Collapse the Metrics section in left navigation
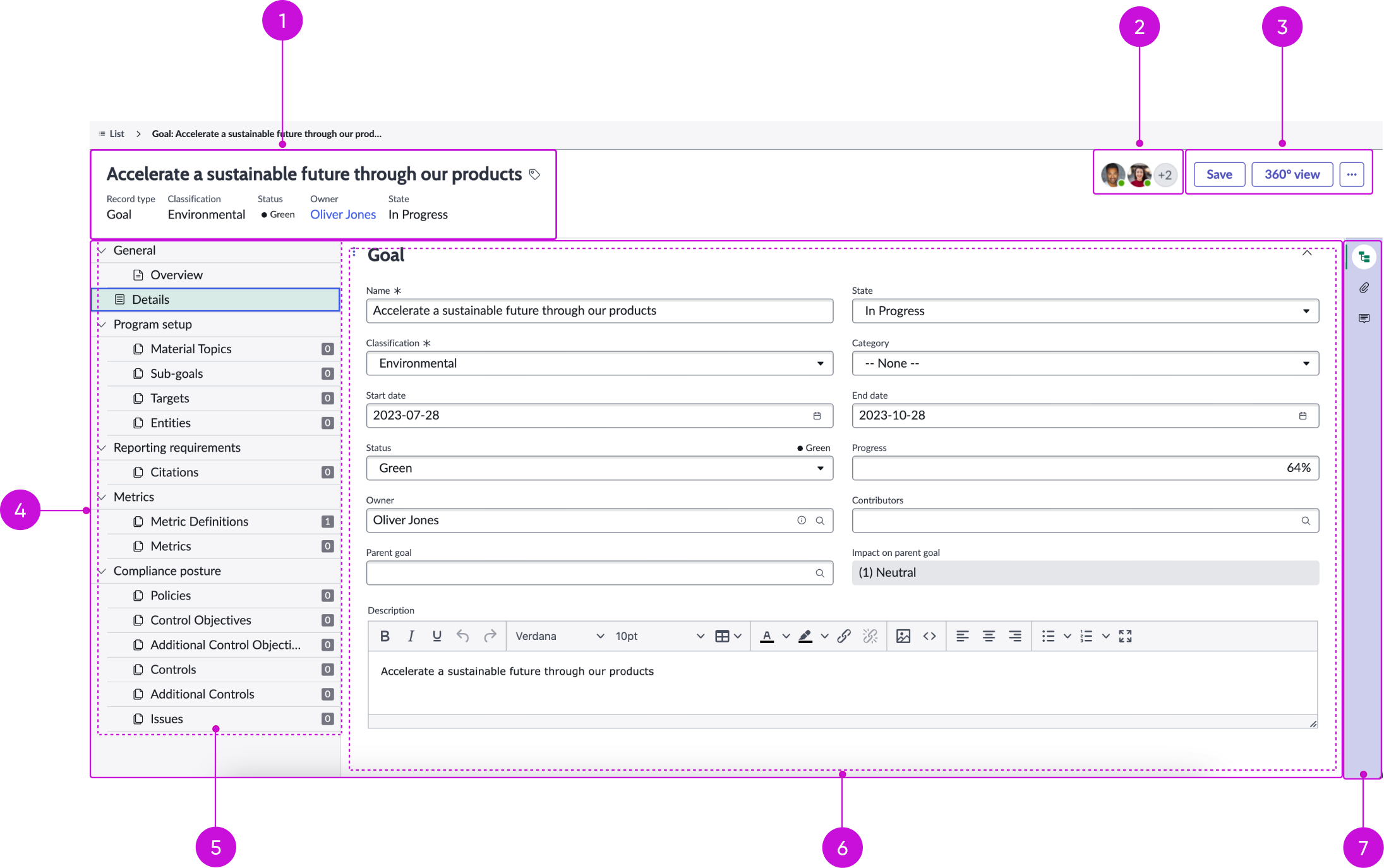This screenshot has height=868, width=1384. point(102,497)
